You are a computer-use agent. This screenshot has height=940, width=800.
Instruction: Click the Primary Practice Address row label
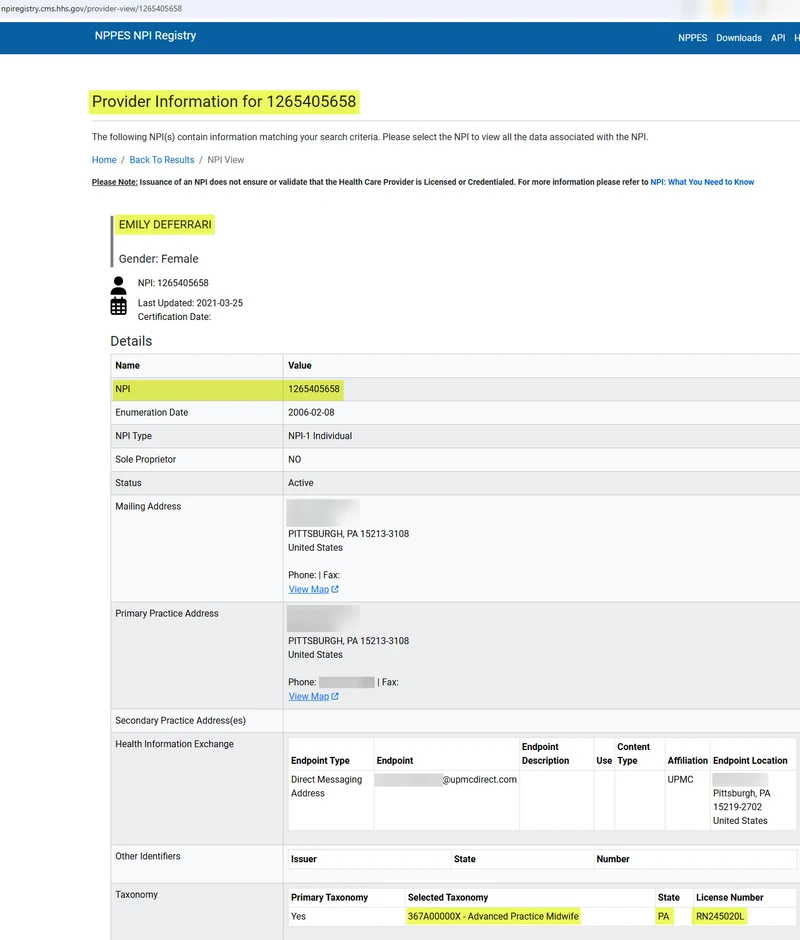167,613
